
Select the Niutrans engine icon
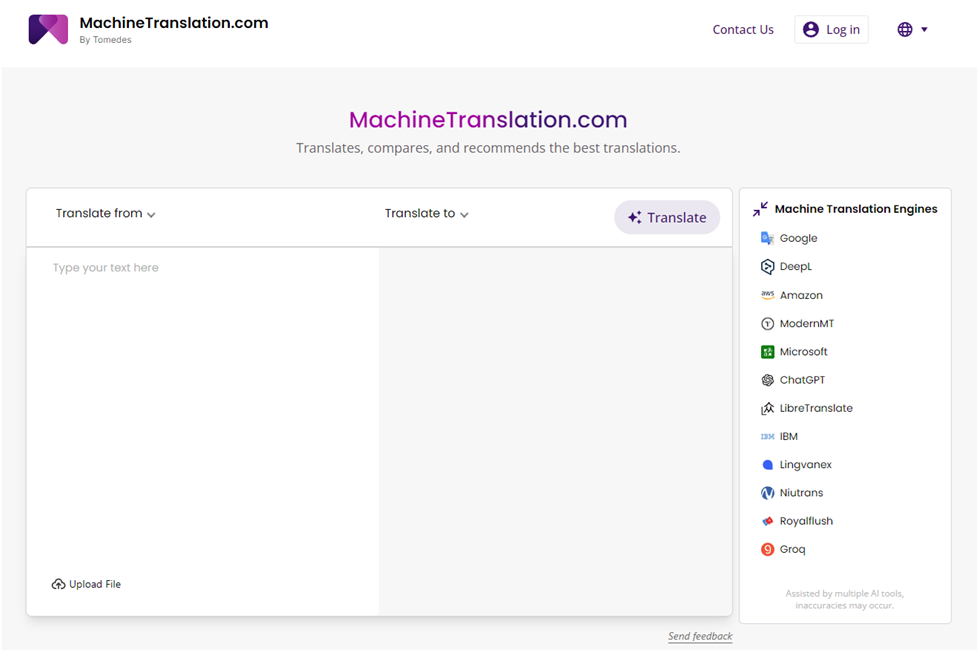click(x=766, y=492)
